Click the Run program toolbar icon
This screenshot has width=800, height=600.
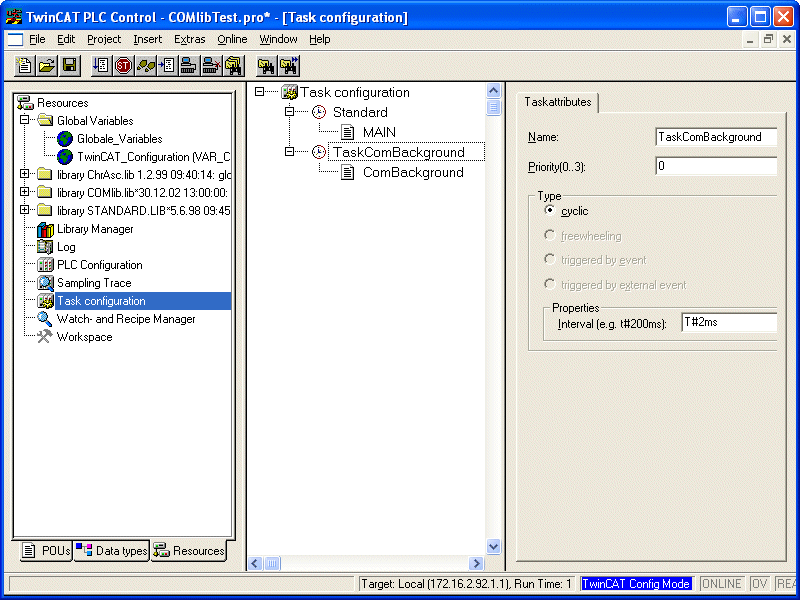tap(101, 65)
